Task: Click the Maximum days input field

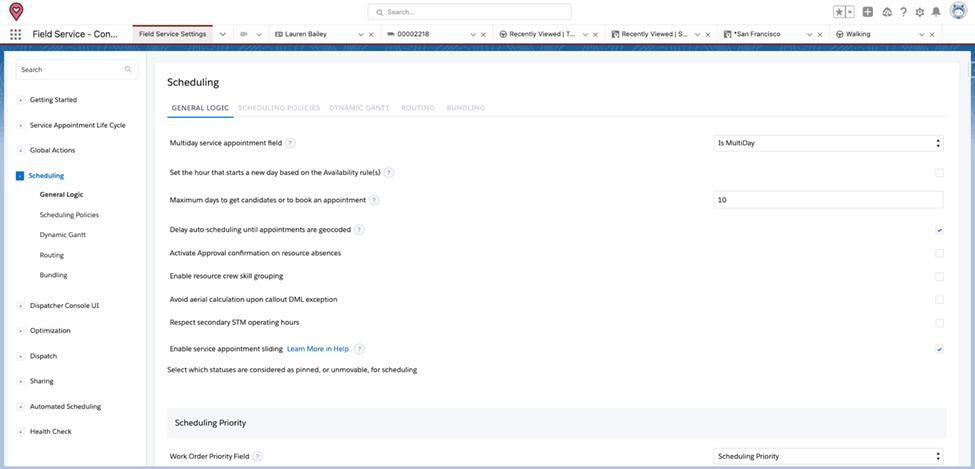Action: tap(828, 200)
